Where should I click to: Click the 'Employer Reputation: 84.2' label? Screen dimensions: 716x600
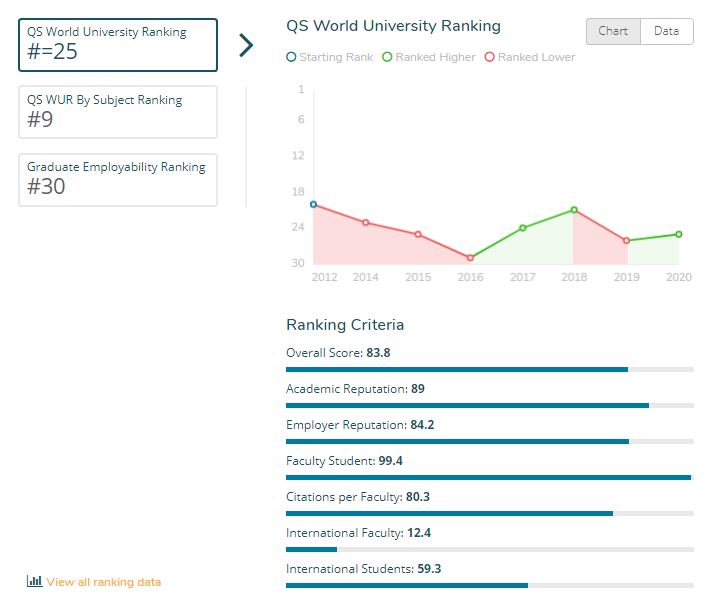(x=360, y=425)
